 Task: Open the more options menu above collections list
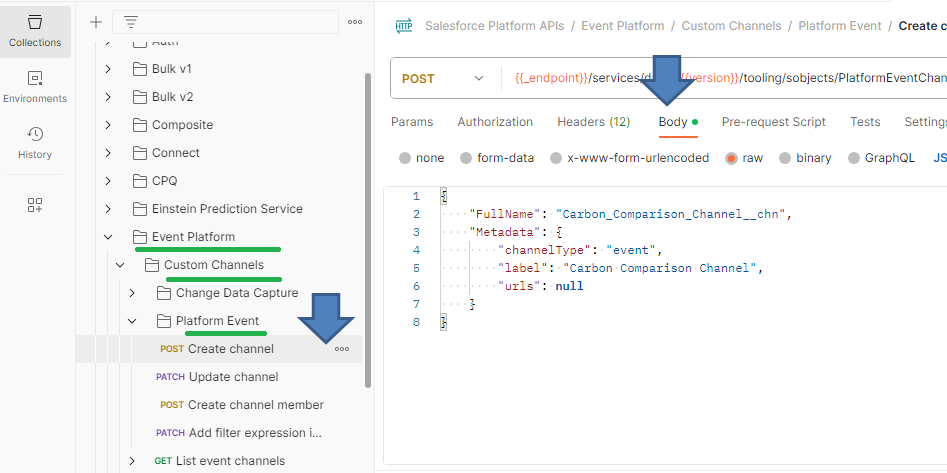(x=355, y=22)
